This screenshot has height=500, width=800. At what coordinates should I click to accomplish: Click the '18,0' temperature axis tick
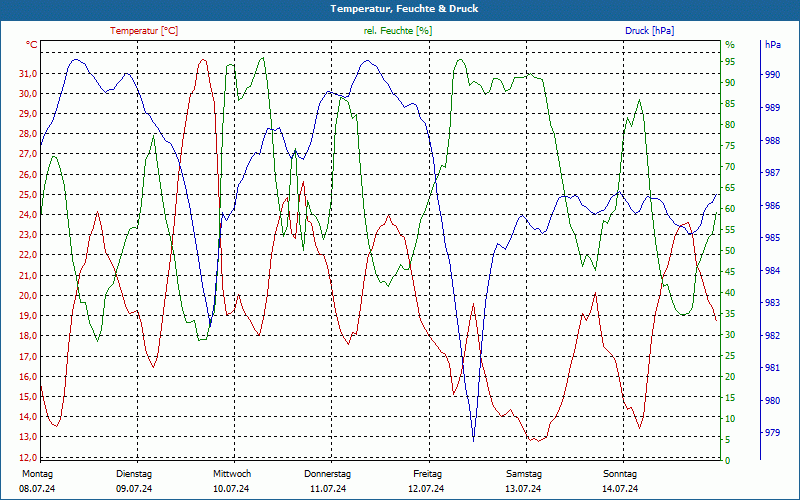click(28, 336)
